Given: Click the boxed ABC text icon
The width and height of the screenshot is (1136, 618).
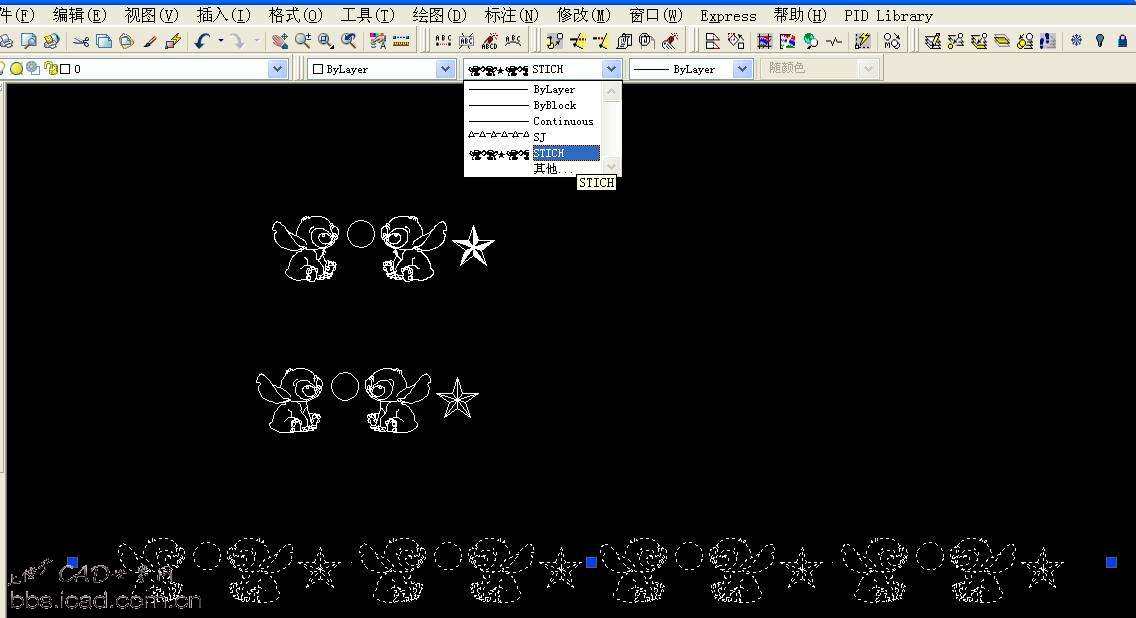Looking at the screenshot, I should (467, 41).
